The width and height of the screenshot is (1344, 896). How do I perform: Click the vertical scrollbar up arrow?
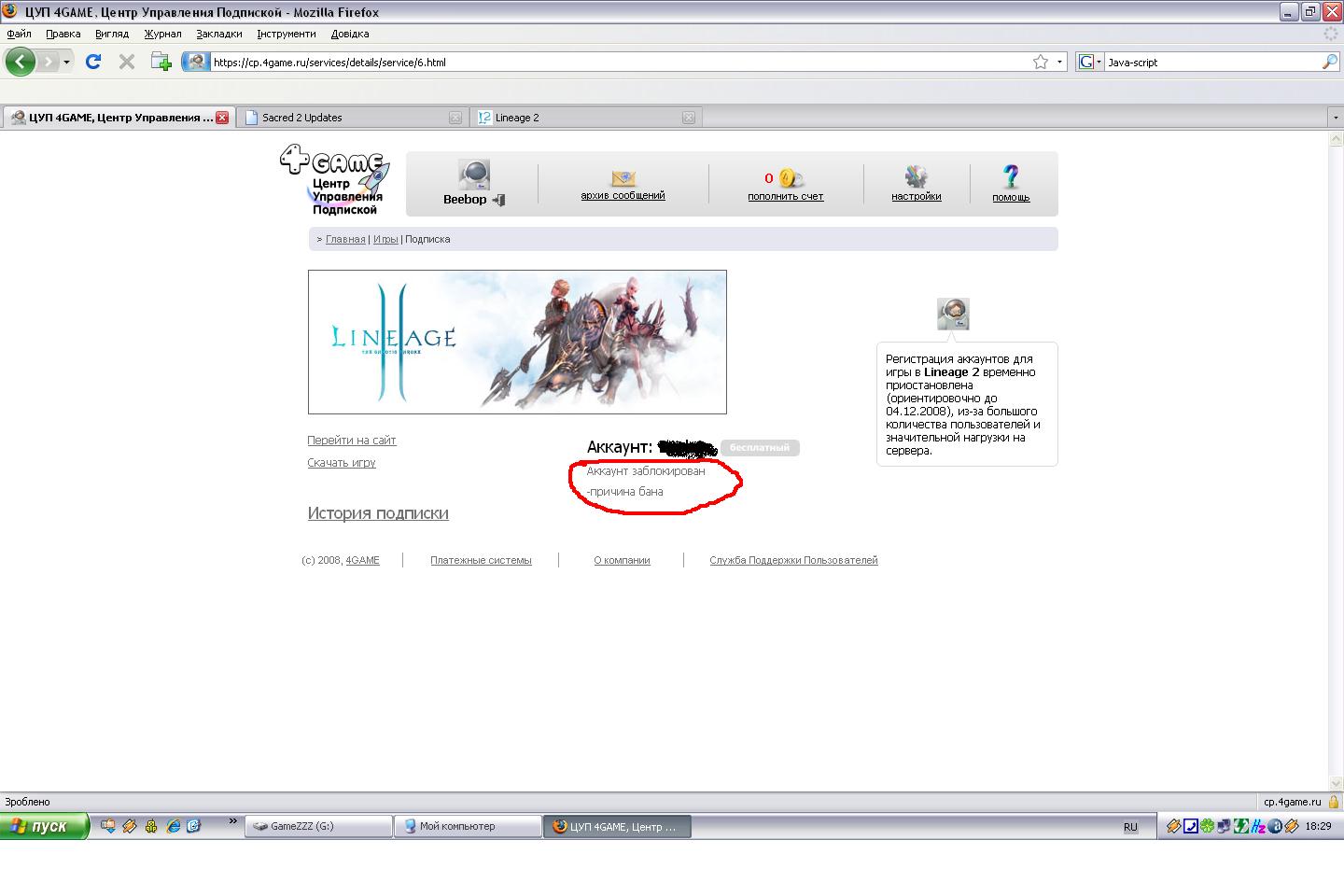1336,138
